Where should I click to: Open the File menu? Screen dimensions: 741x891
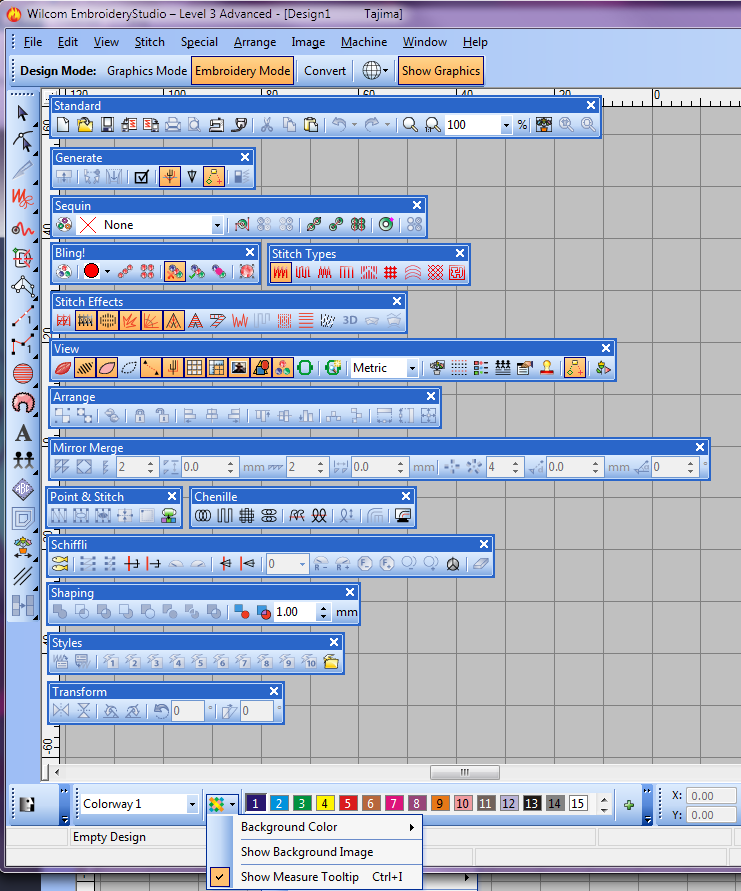pyautogui.click(x=32, y=42)
